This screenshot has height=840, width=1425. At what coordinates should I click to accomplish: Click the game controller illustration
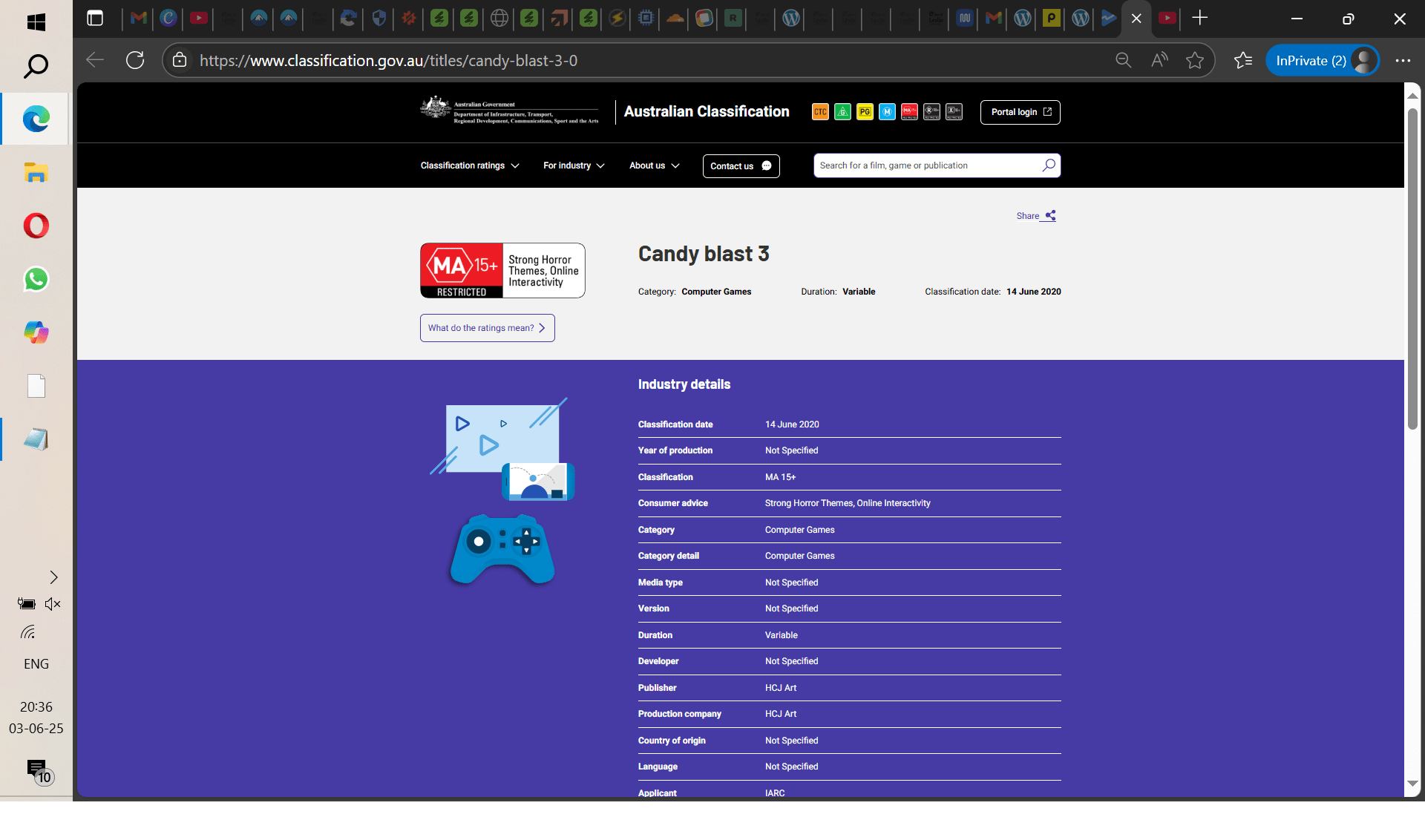(x=502, y=549)
